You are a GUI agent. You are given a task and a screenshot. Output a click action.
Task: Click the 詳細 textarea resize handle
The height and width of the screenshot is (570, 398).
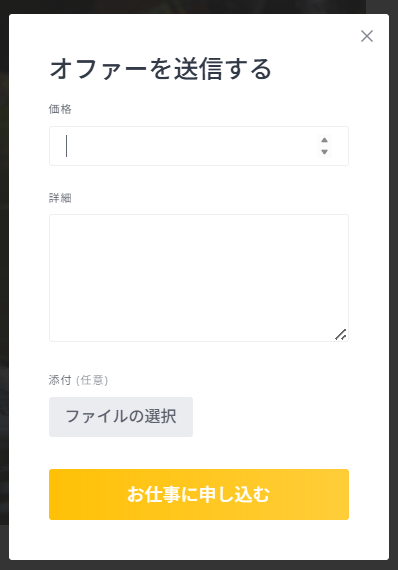pyautogui.click(x=341, y=334)
